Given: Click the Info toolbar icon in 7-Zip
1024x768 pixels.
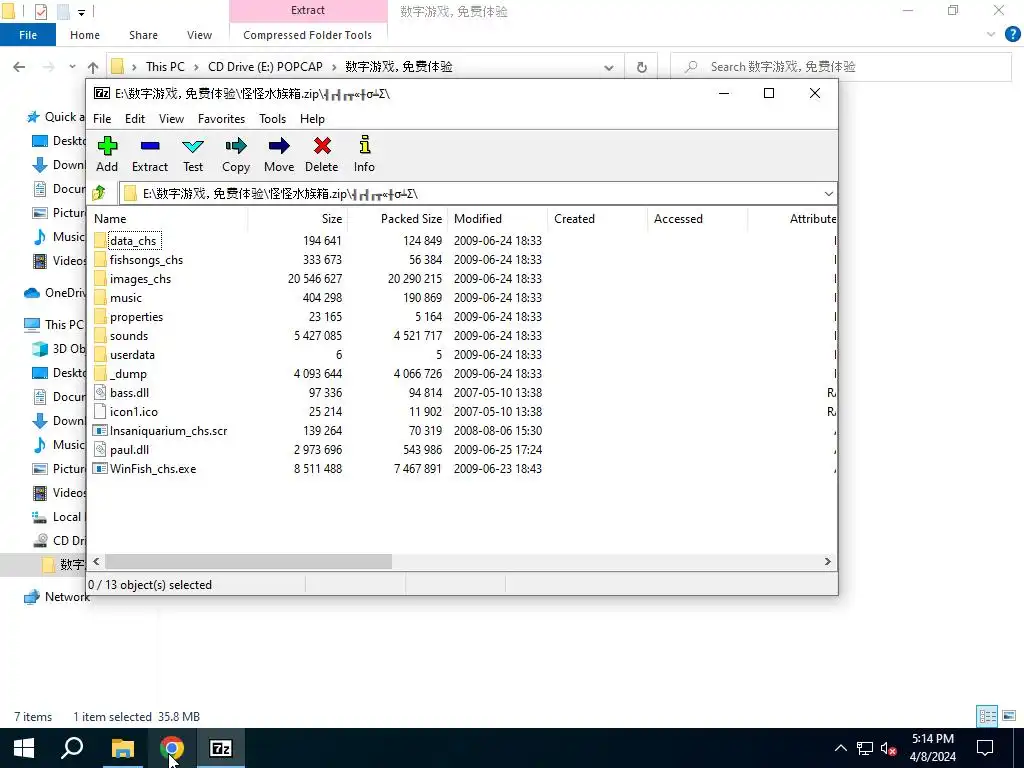Looking at the screenshot, I should (364, 145).
